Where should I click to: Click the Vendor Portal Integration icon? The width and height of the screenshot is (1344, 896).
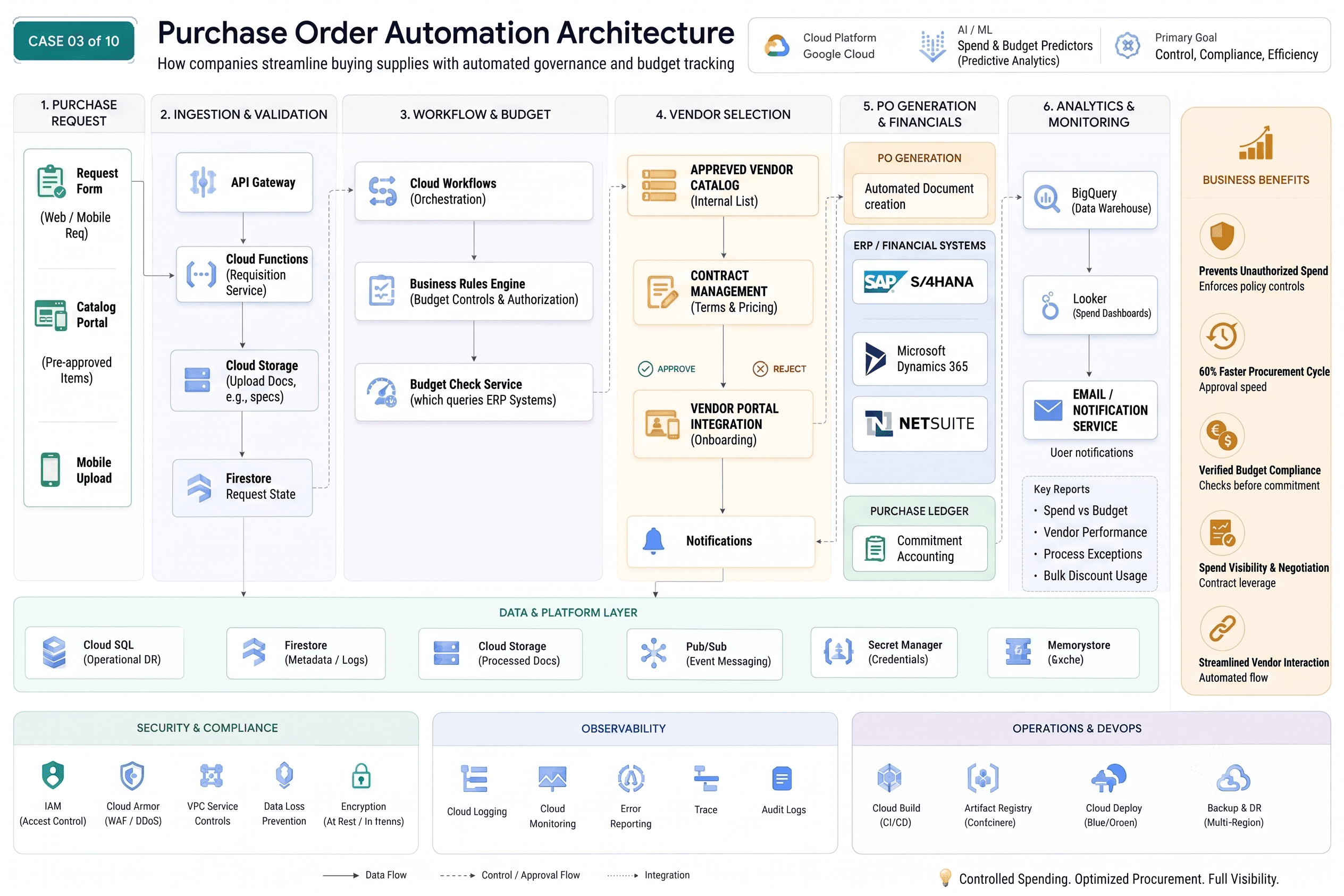662,425
